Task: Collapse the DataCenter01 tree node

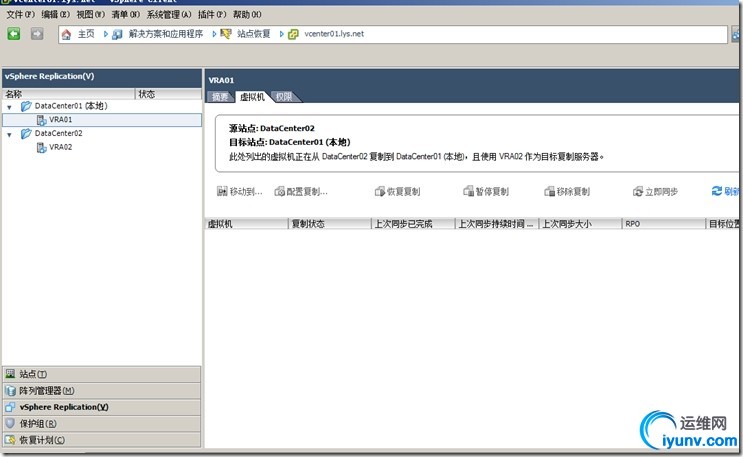Action: coord(9,107)
